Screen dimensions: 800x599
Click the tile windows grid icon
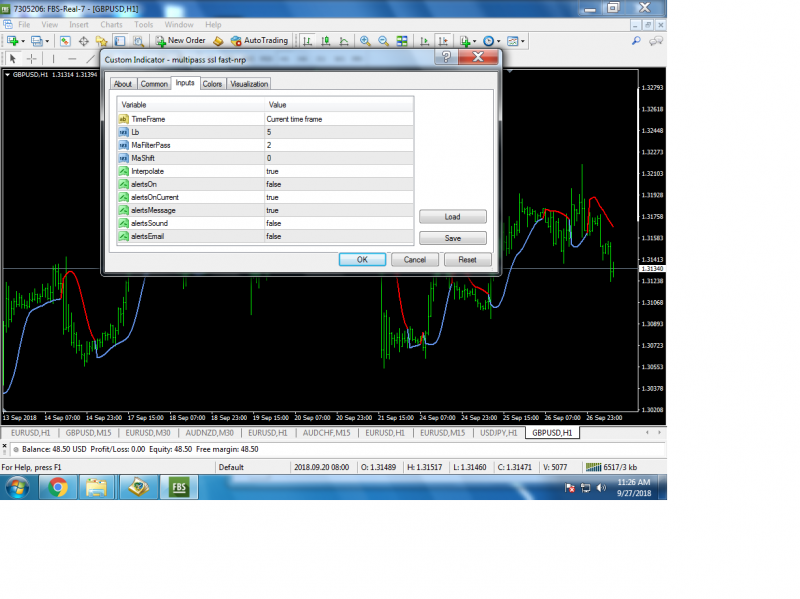tap(402, 41)
